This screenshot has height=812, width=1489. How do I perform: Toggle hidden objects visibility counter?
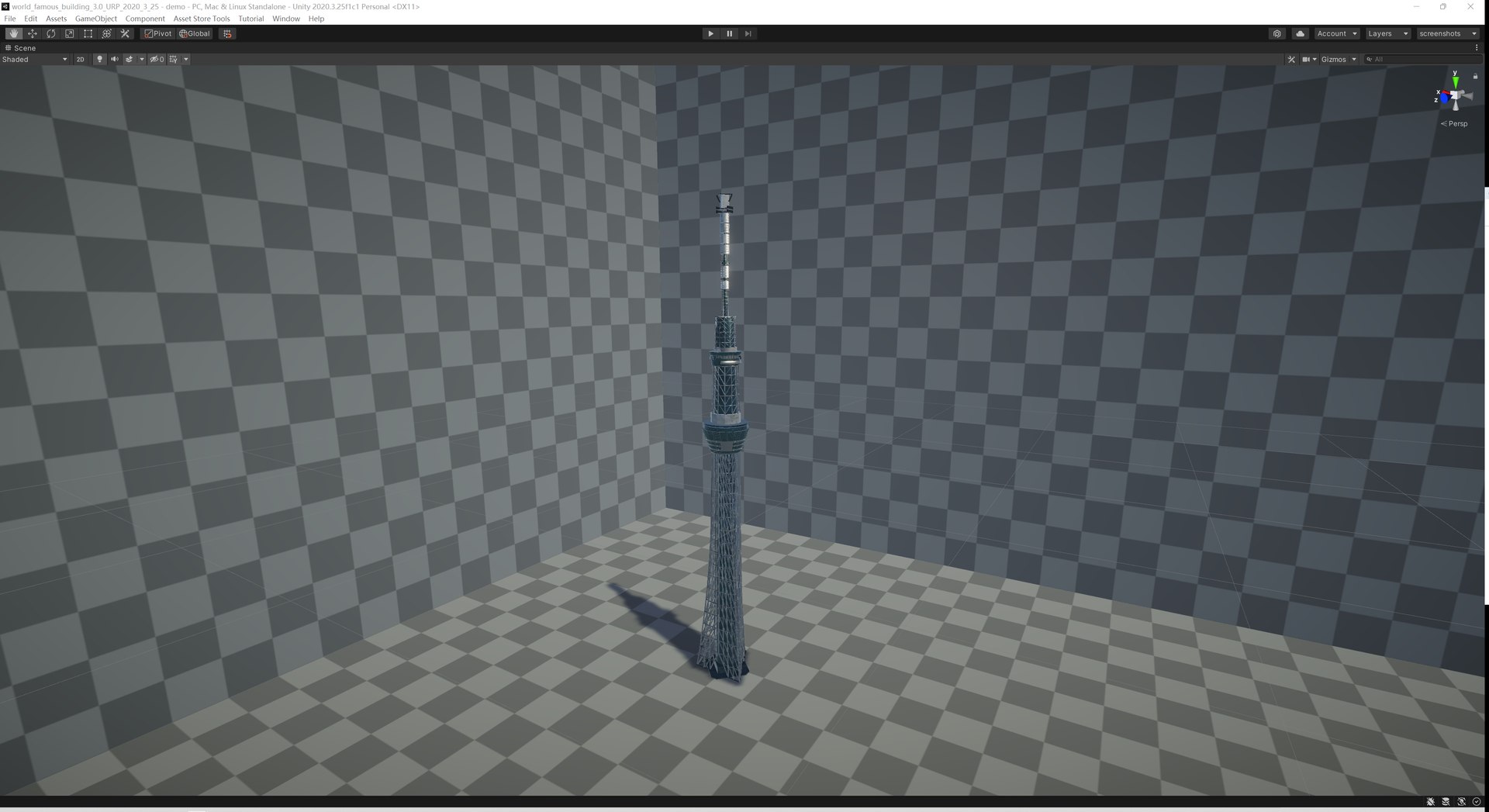pos(157,59)
